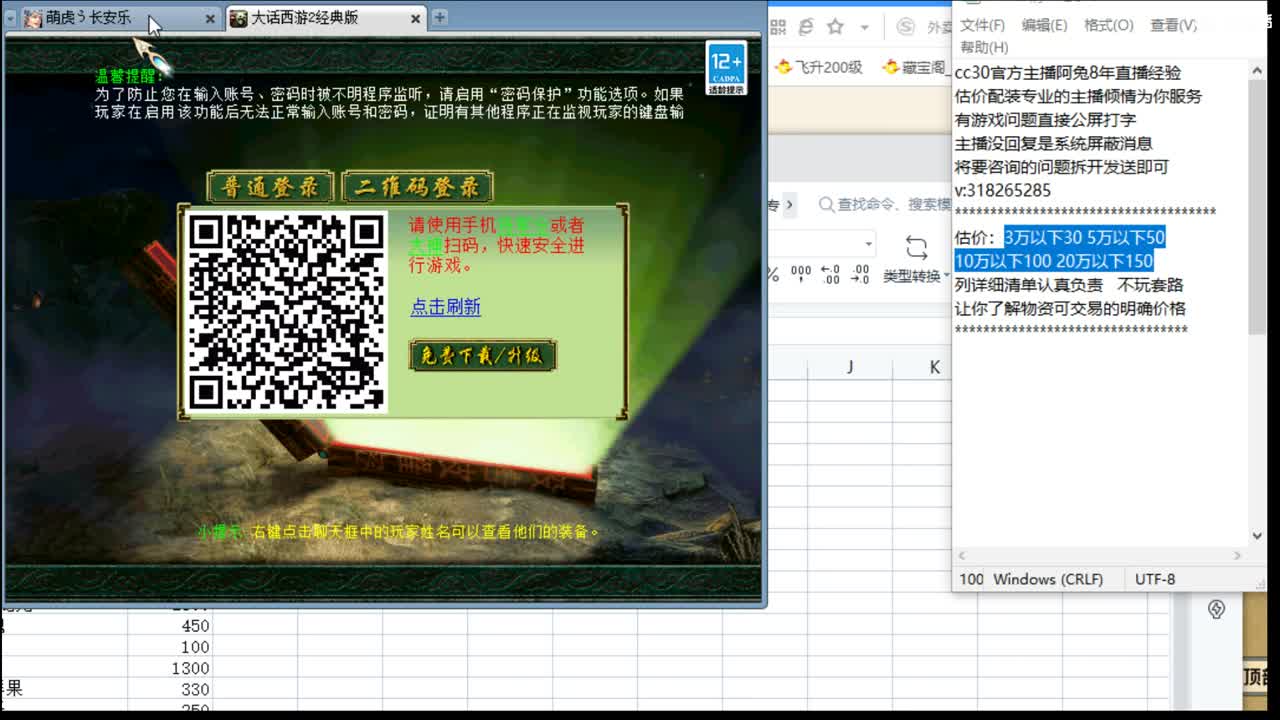Open the 文件(F) menu in Notepad
Image resolution: width=1280 pixels, height=720 pixels.
[x=983, y=25]
